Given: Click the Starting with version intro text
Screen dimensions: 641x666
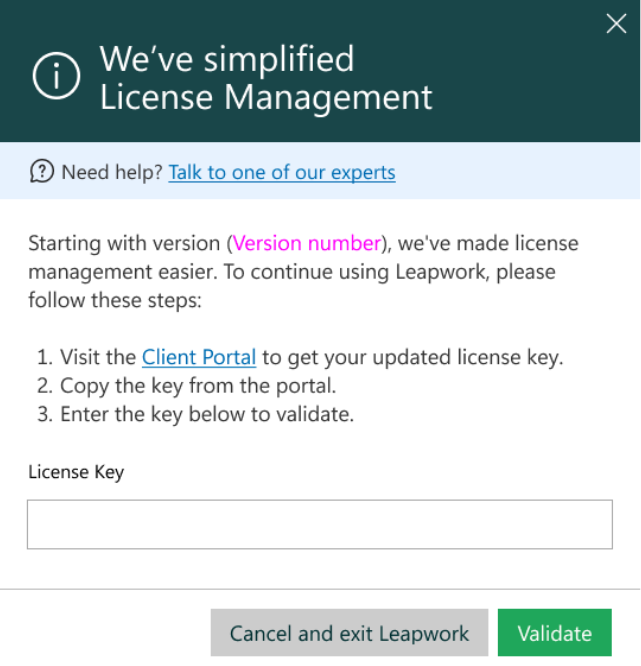Looking at the screenshot, I should (x=124, y=243).
